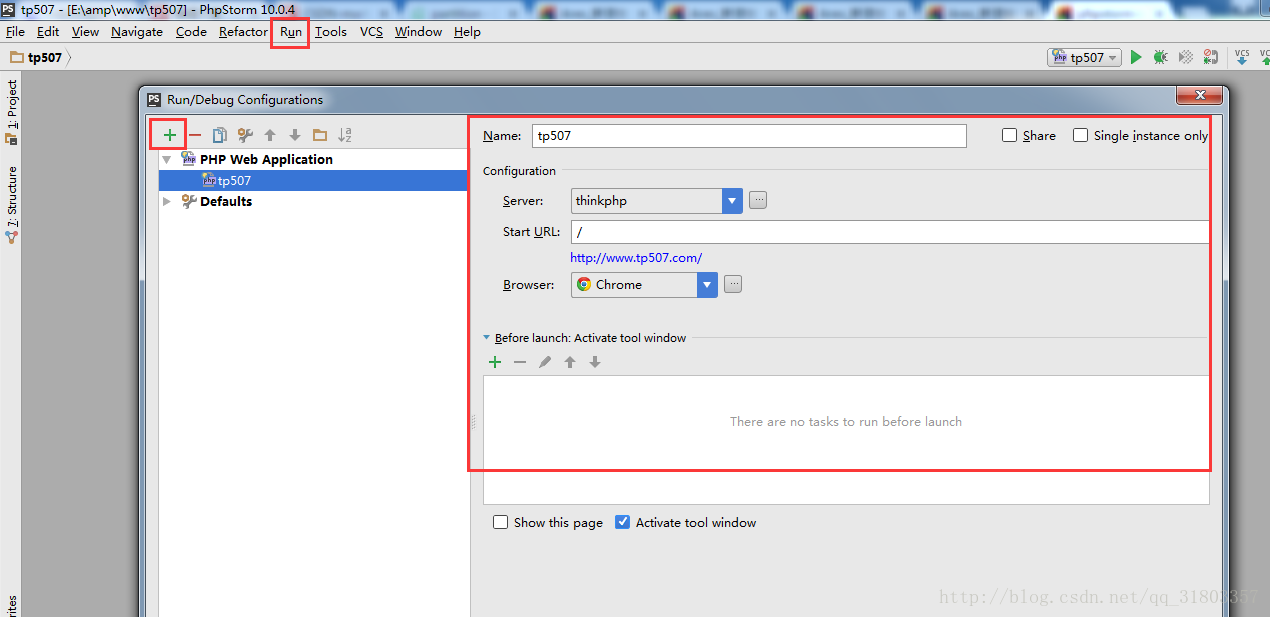Start debugging with the green bug icon

[x=1160, y=57]
